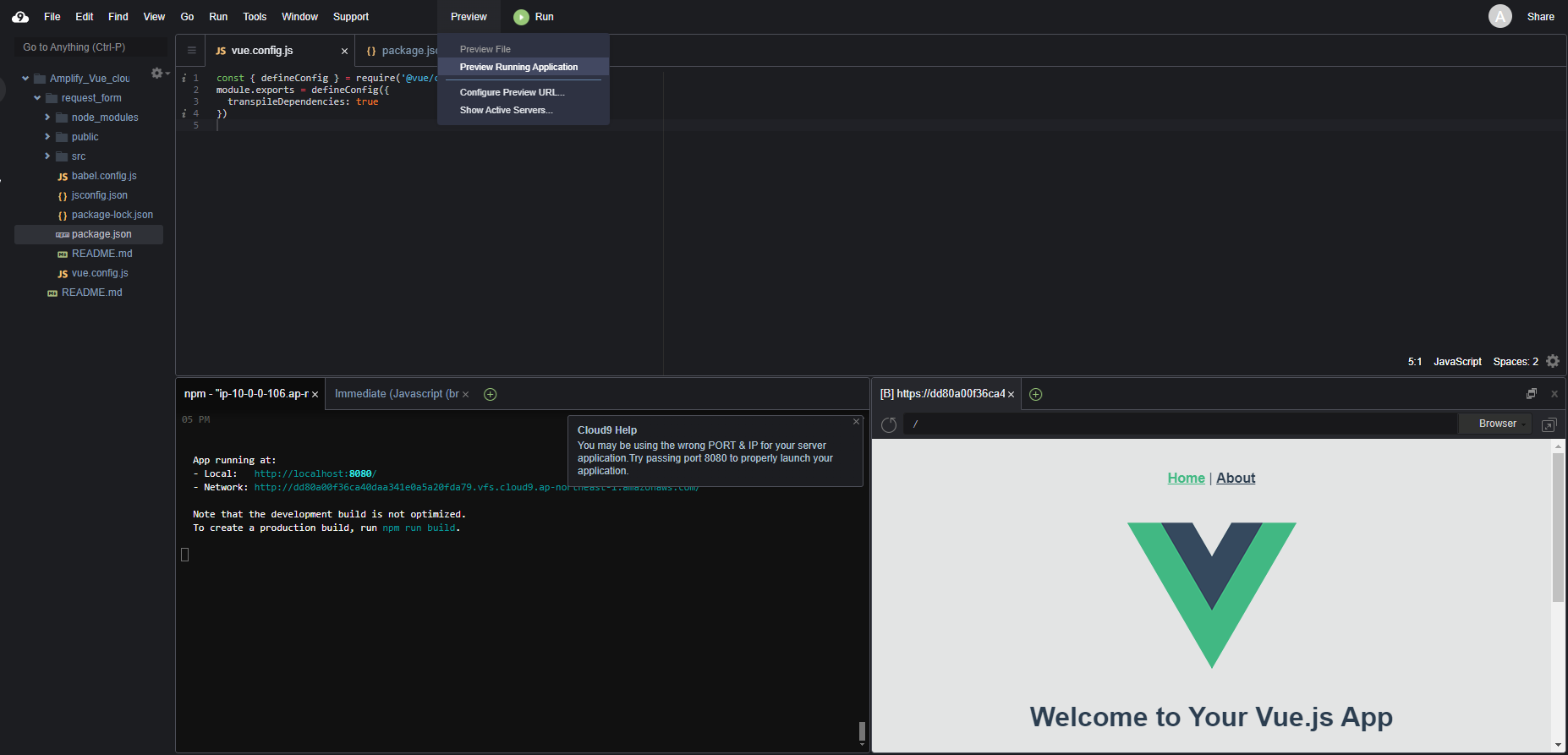Open the file tree settings gear
1568x755 pixels.
[x=157, y=74]
